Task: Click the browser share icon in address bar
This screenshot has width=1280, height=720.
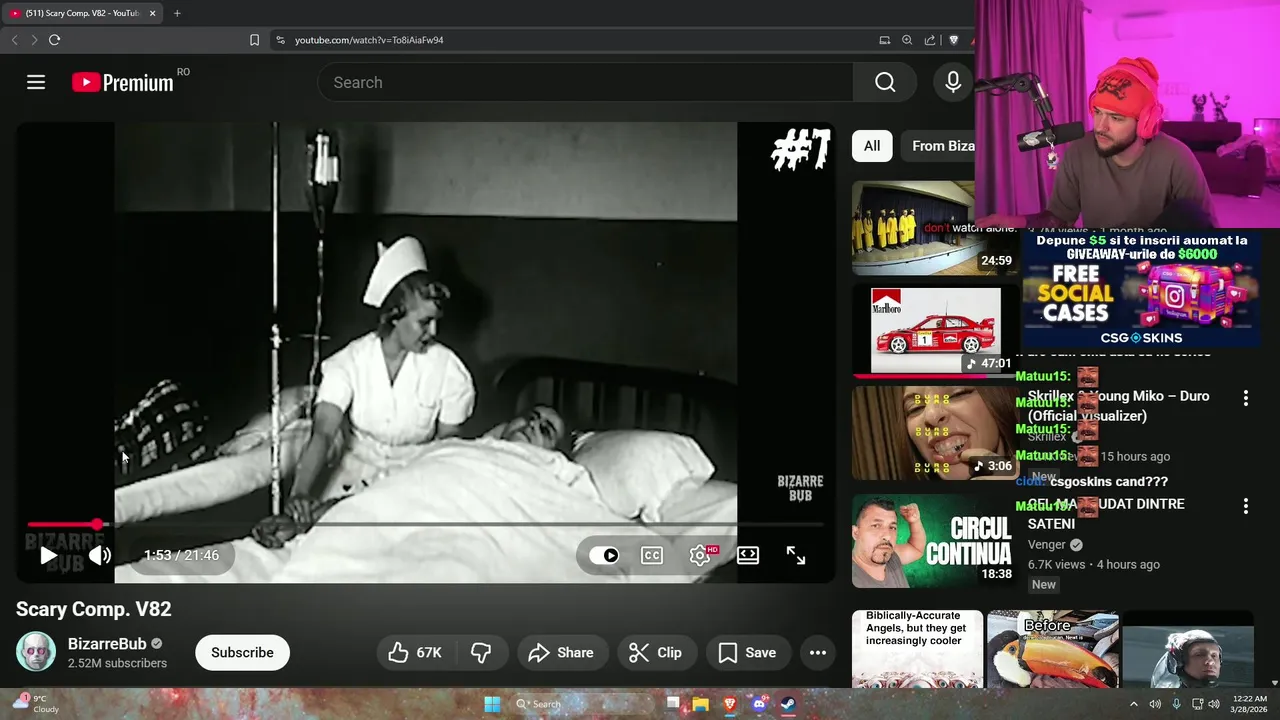Action: pos(930,40)
